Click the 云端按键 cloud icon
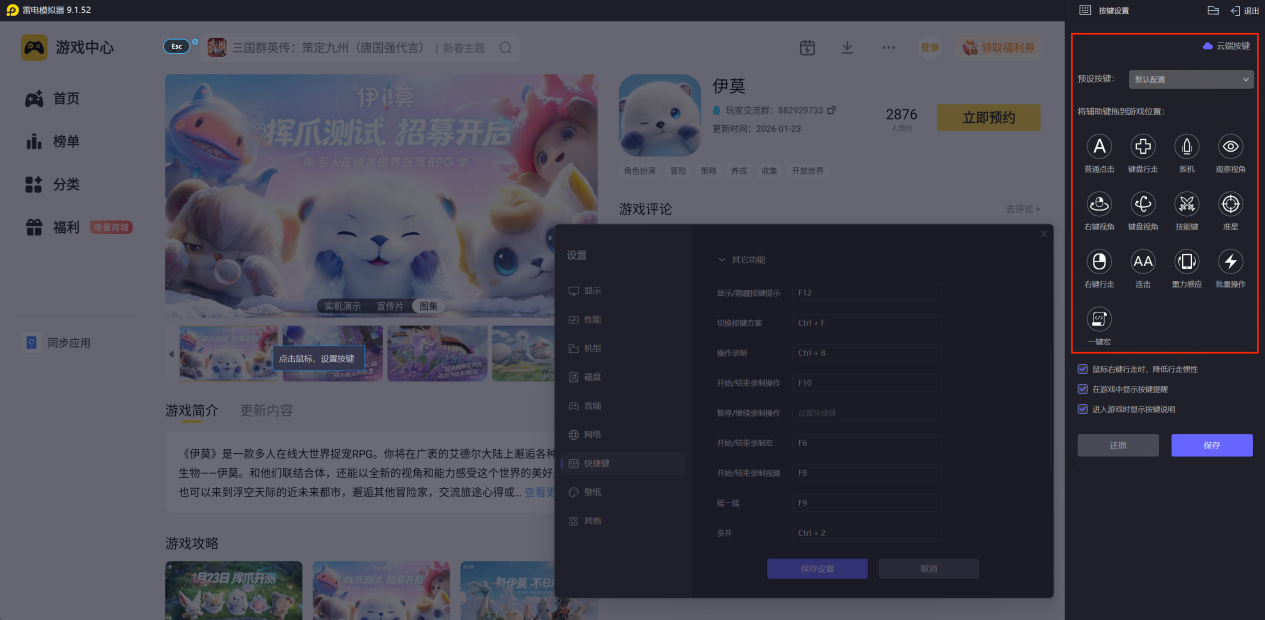This screenshot has height=620, width=1265. [x=1208, y=46]
